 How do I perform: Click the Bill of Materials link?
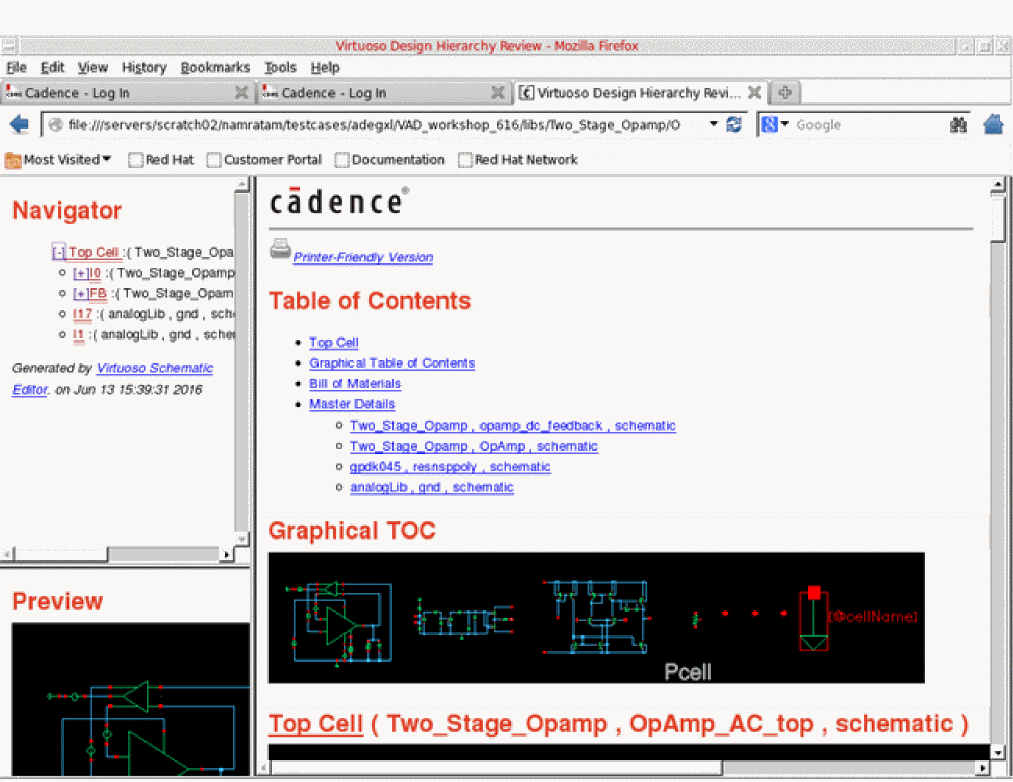pos(355,384)
